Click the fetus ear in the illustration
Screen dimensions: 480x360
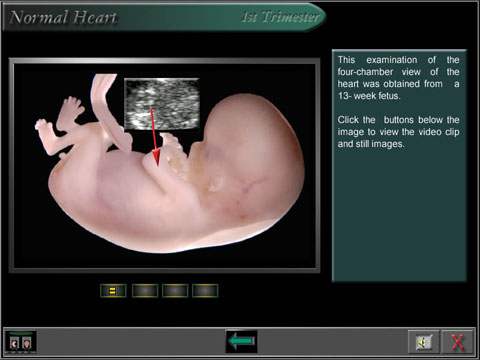click(x=216, y=184)
